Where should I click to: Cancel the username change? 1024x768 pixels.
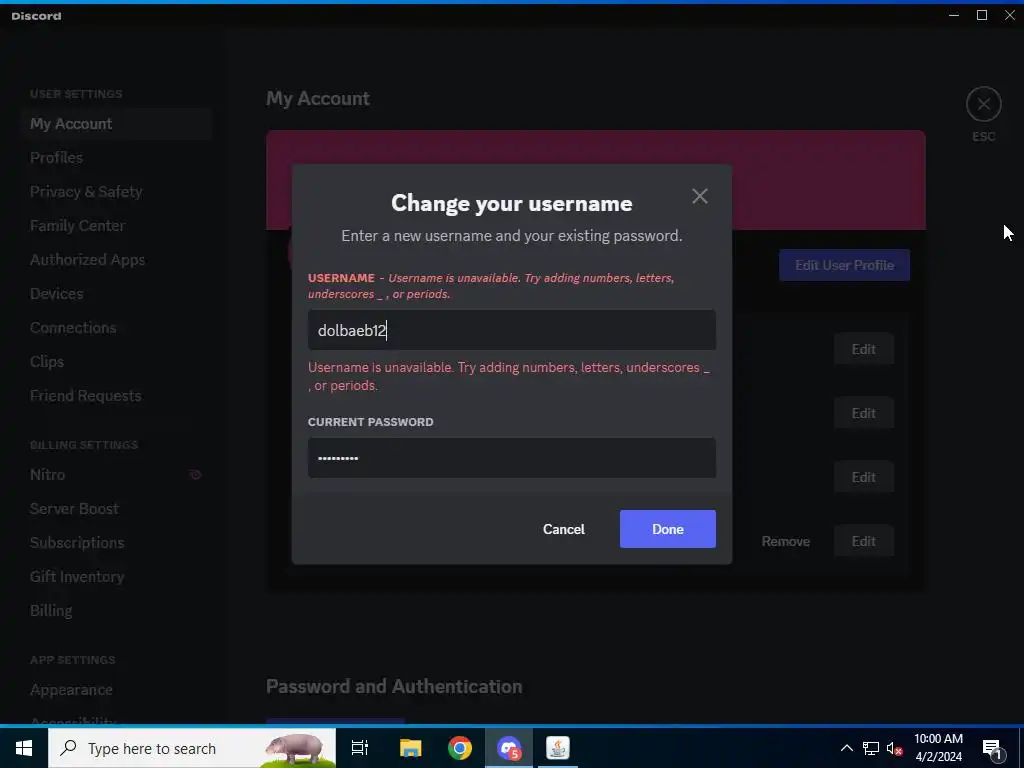(x=564, y=529)
